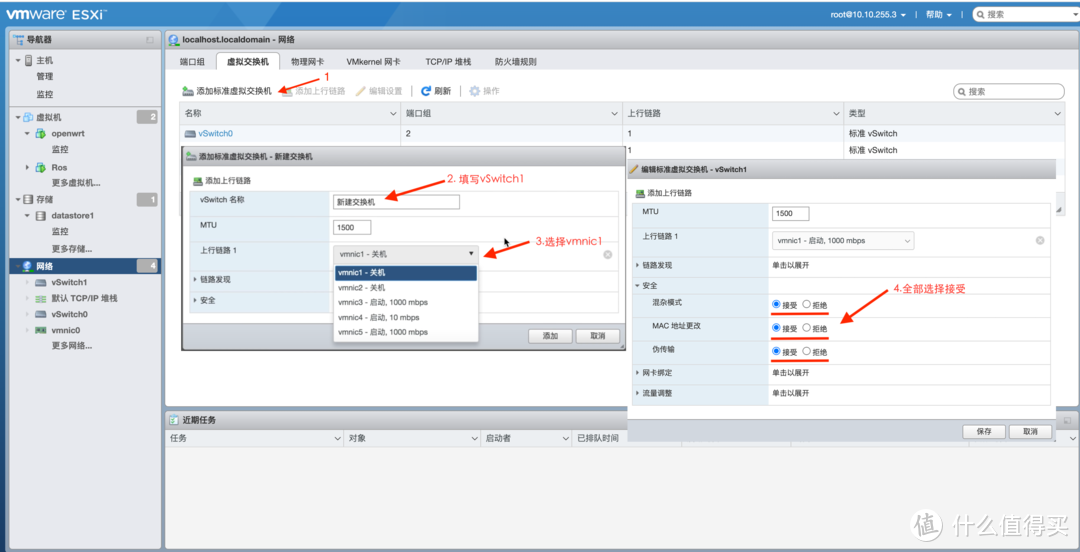Switch to VMkernel NICs tab
The width and height of the screenshot is (1080, 552).
(x=373, y=61)
